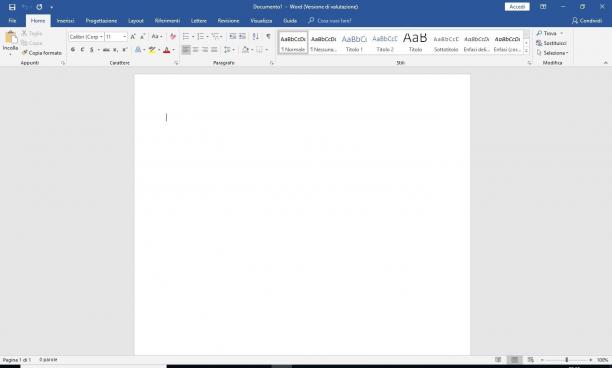Click the decrease font size icon
This screenshot has height=368, width=612.
(142, 37)
